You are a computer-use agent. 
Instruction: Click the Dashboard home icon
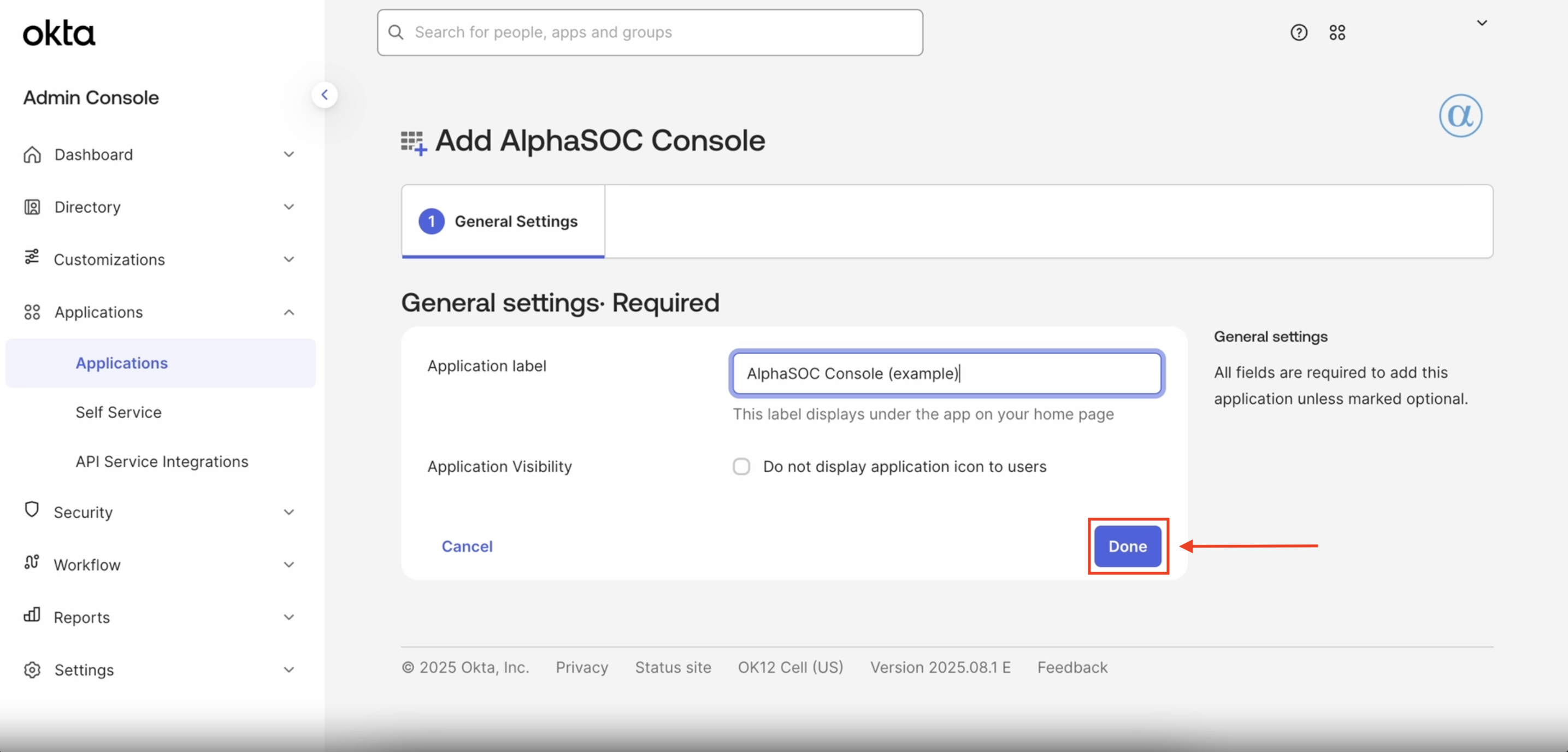click(32, 155)
